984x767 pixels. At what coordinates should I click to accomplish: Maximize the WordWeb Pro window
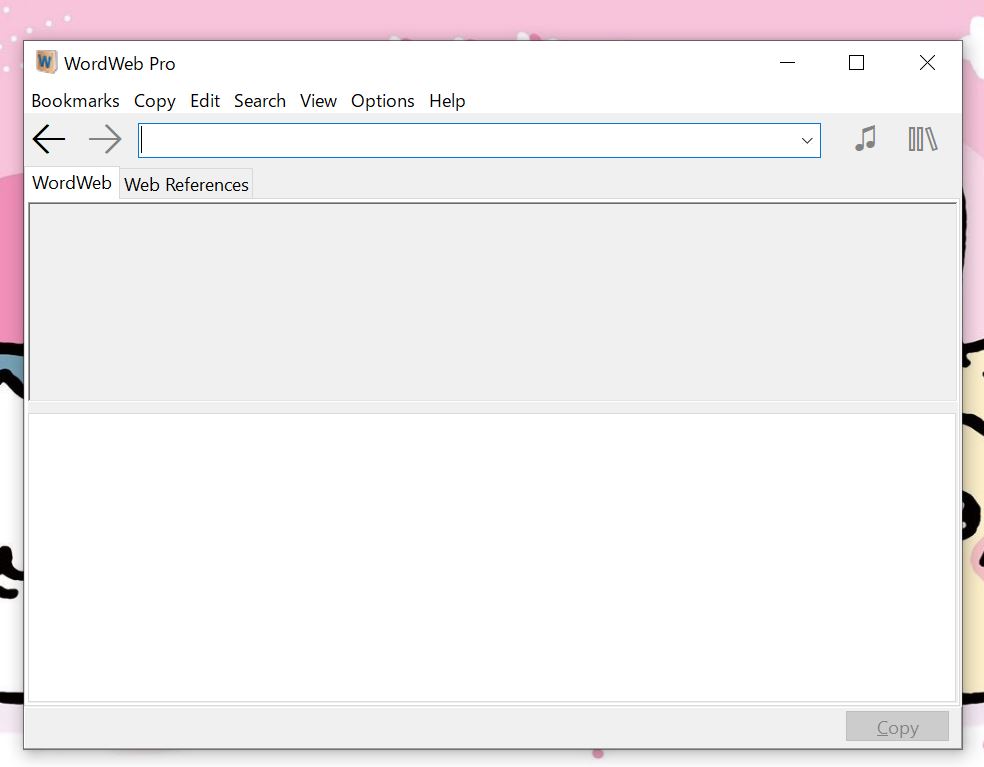856,63
